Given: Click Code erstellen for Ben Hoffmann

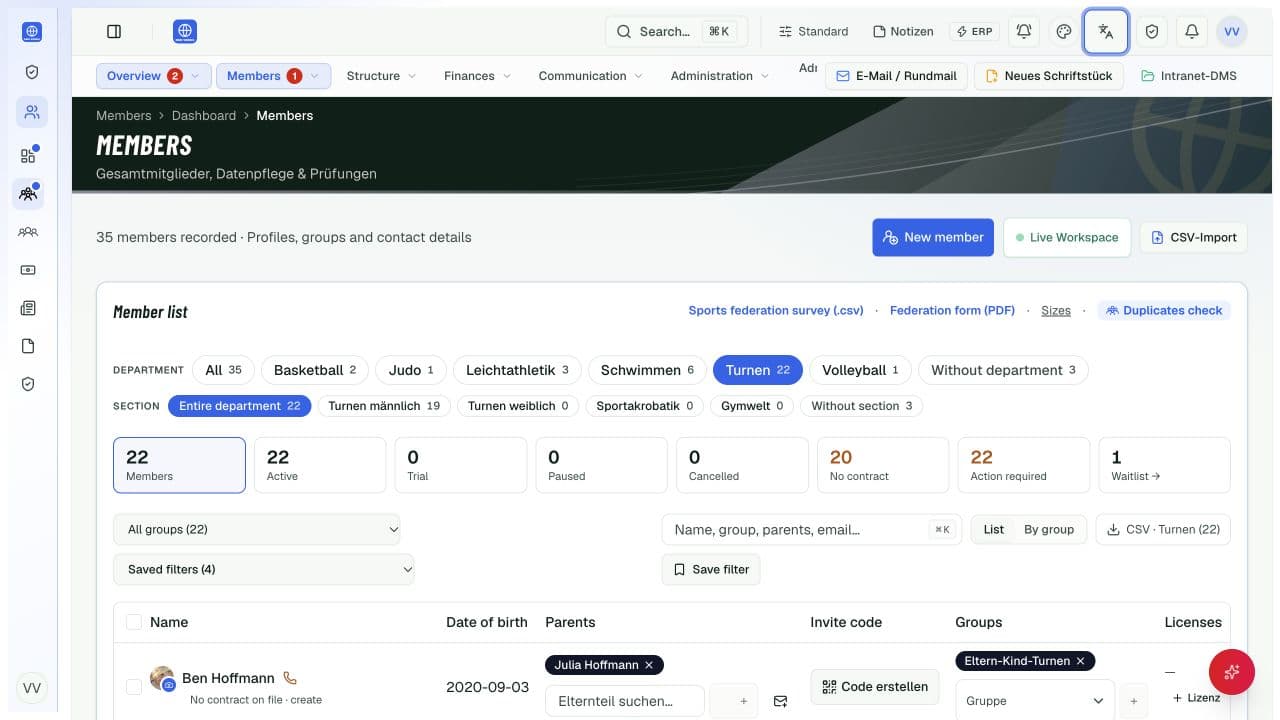Looking at the screenshot, I should pyautogui.click(x=875, y=687).
